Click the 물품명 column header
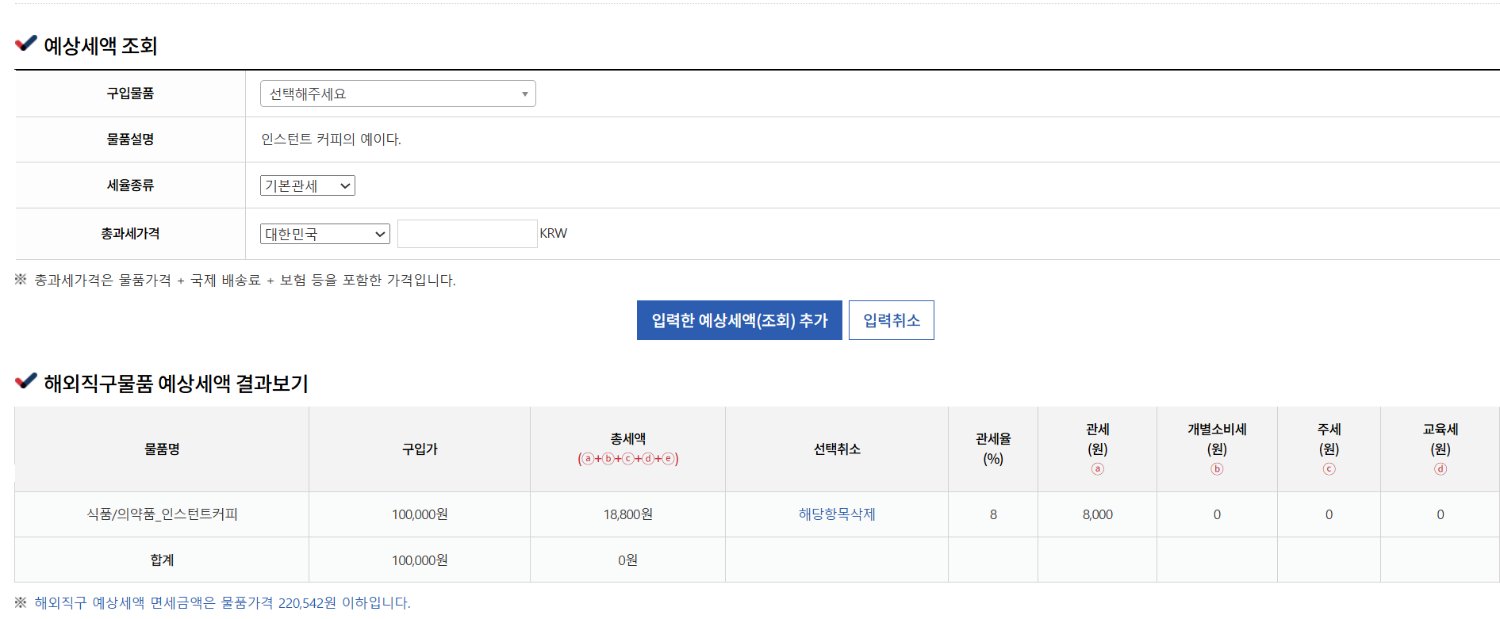Image resolution: width=1500 pixels, height=619 pixels. pyautogui.click(x=162, y=449)
